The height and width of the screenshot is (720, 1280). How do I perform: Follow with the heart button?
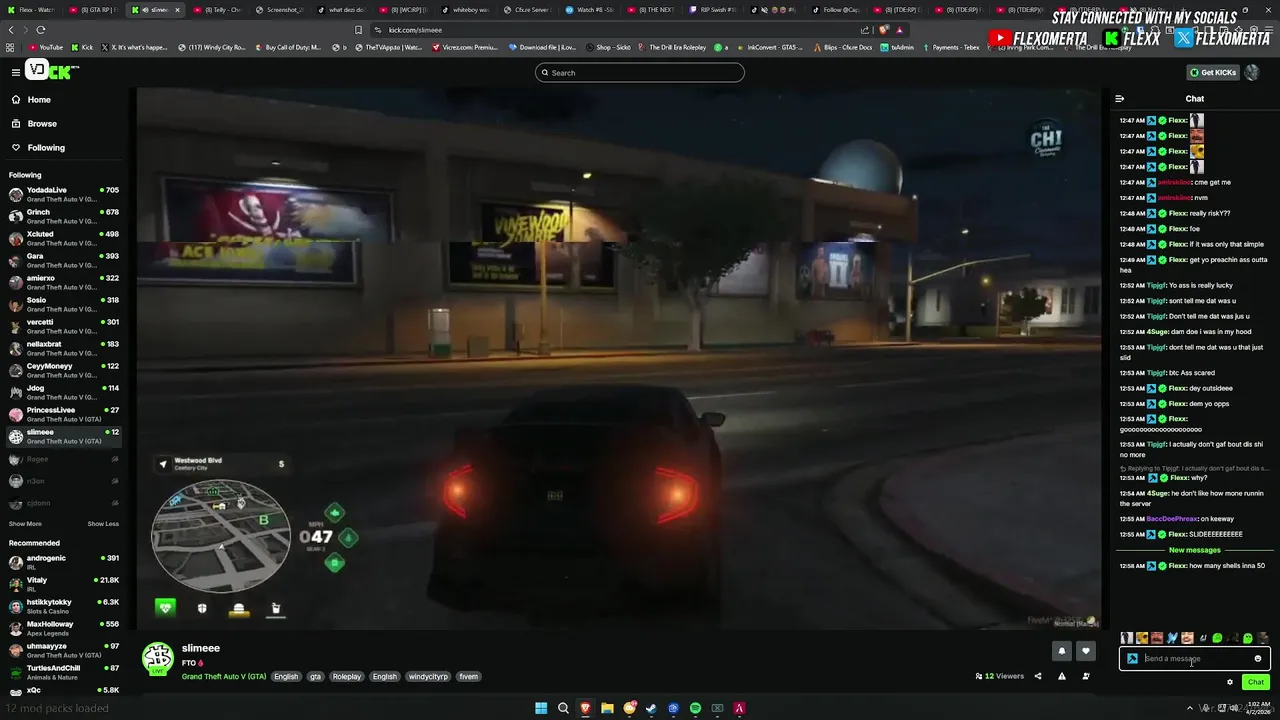pos(1086,651)
